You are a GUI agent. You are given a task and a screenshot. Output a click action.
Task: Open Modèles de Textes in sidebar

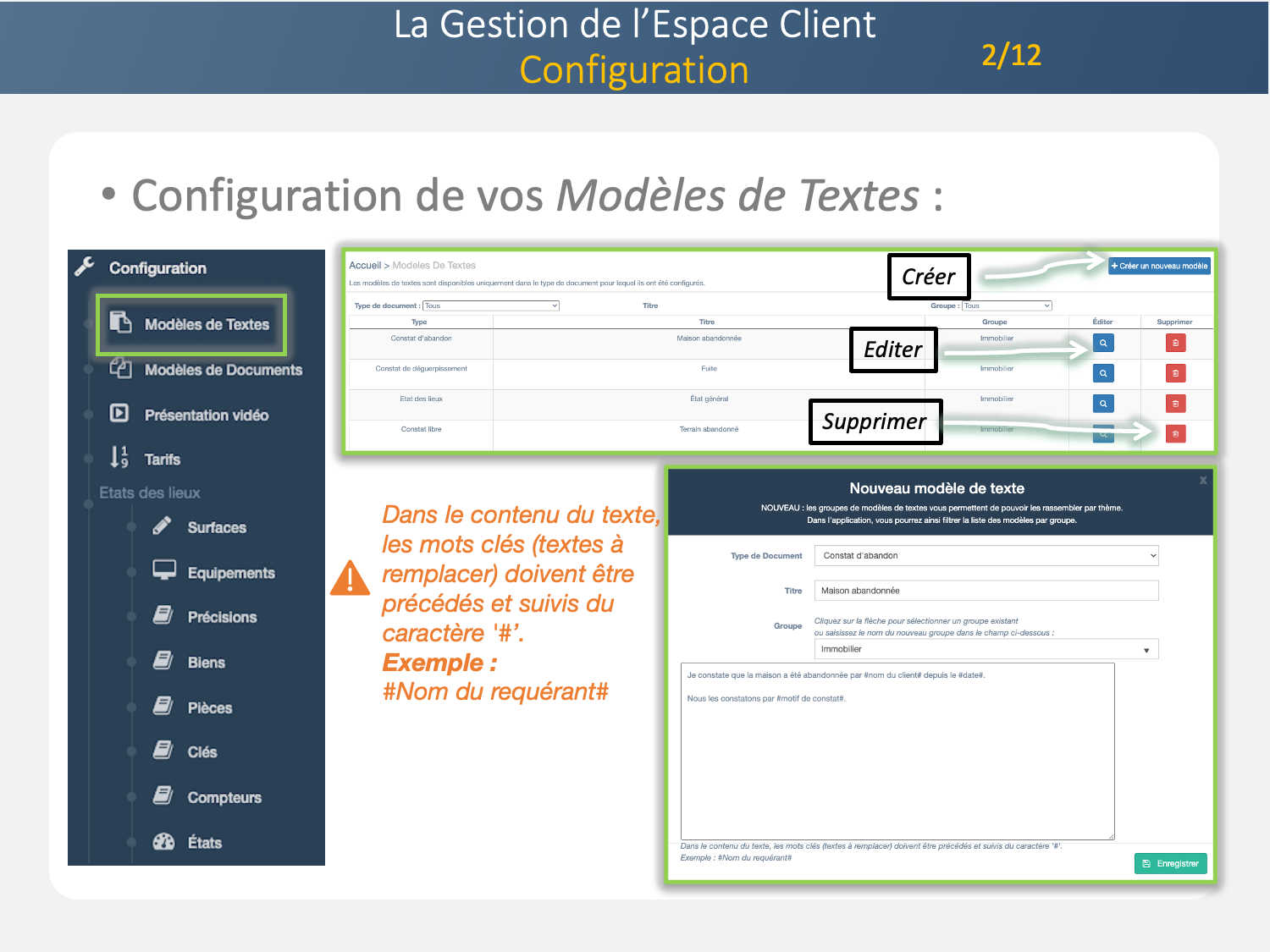pyautogui.click(x=206, y=324)
